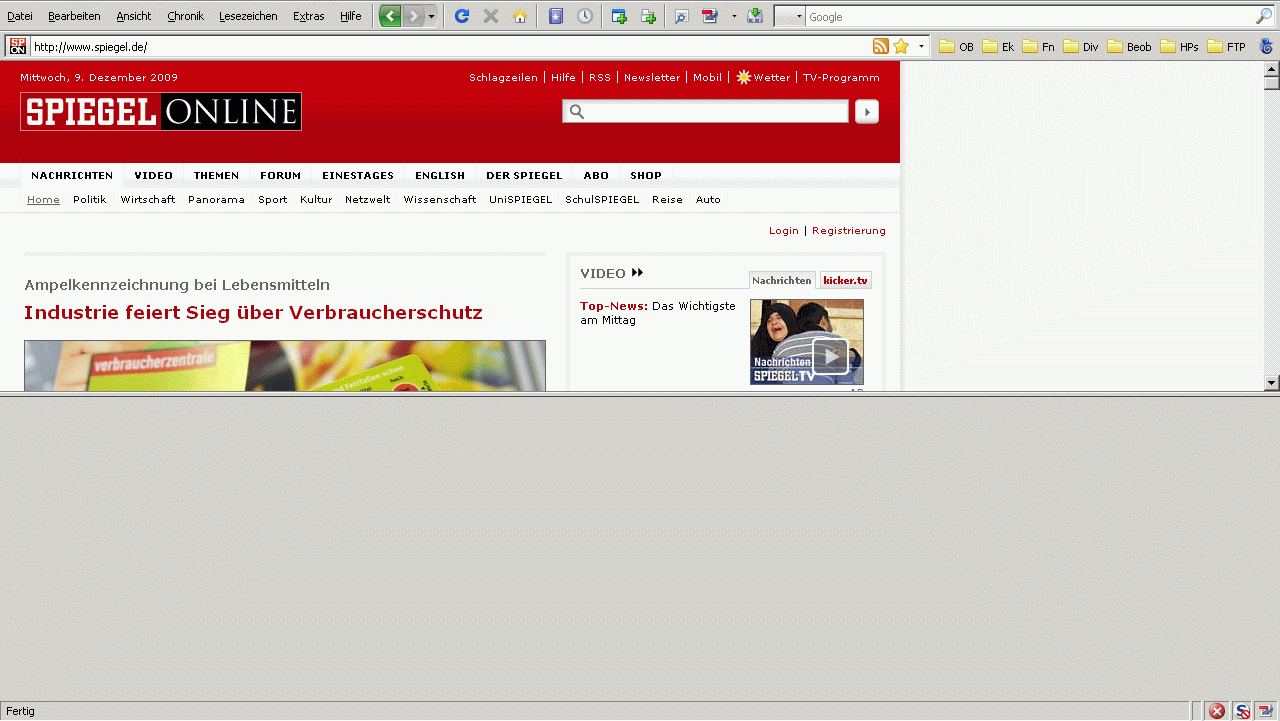Click the printer-with-plus toolbar icon
1280x721 pixels.
pyautogui.click(x=648, y=16)
